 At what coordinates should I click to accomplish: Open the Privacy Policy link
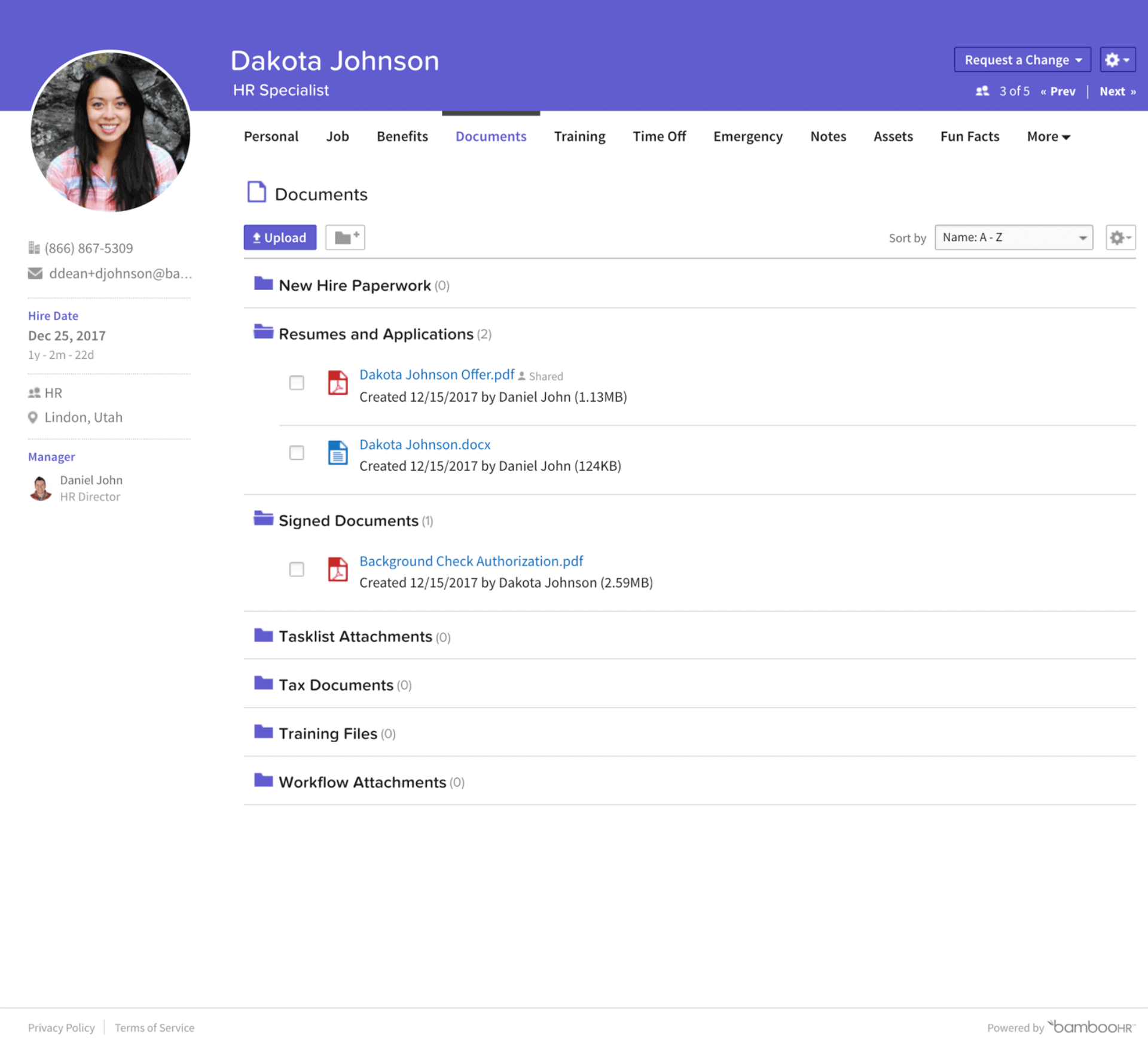[x=61, y=1027]
